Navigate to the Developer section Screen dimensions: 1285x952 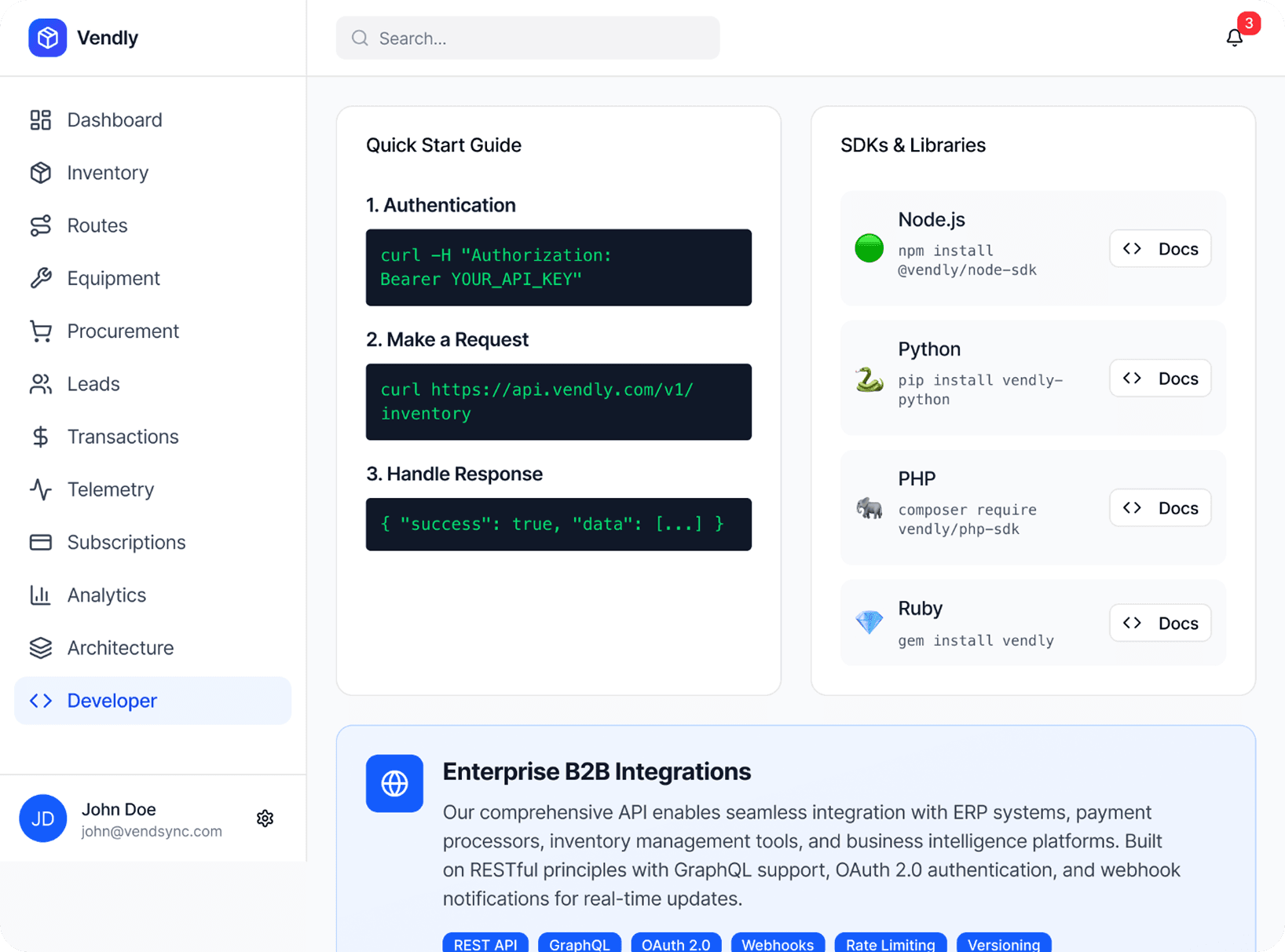(x=112, y=700)
